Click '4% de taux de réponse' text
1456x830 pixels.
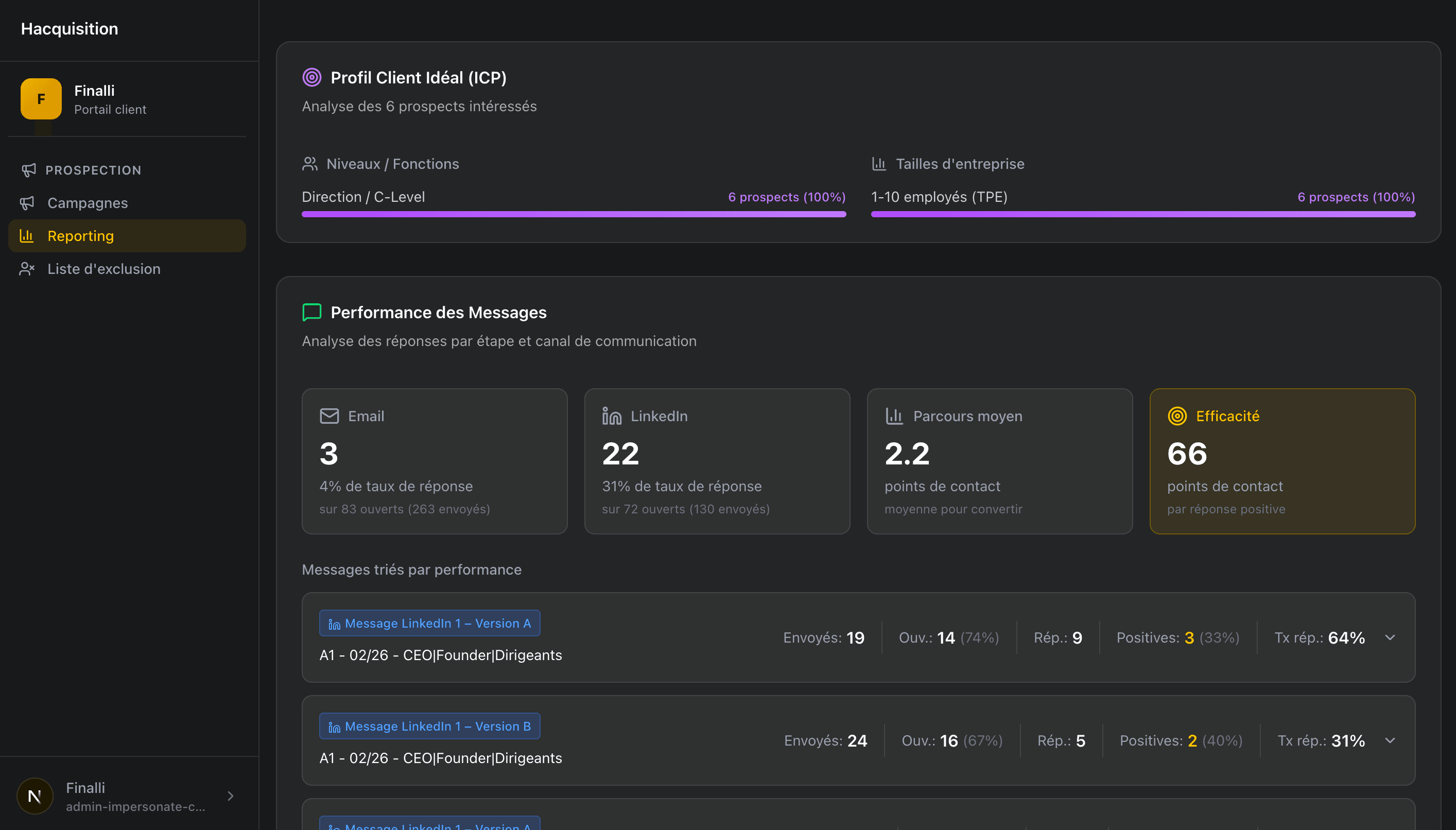(x=396, y=486)
